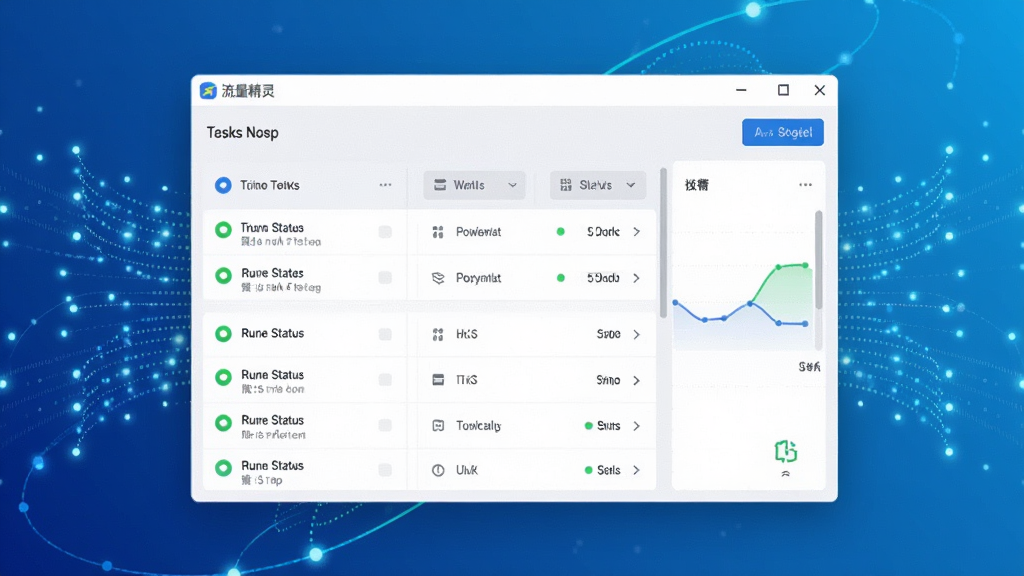1024x576 pixels.
Task: Tick the checkbox in Trurn Status row
Action: pyautogui.click(x=385, y=232)
